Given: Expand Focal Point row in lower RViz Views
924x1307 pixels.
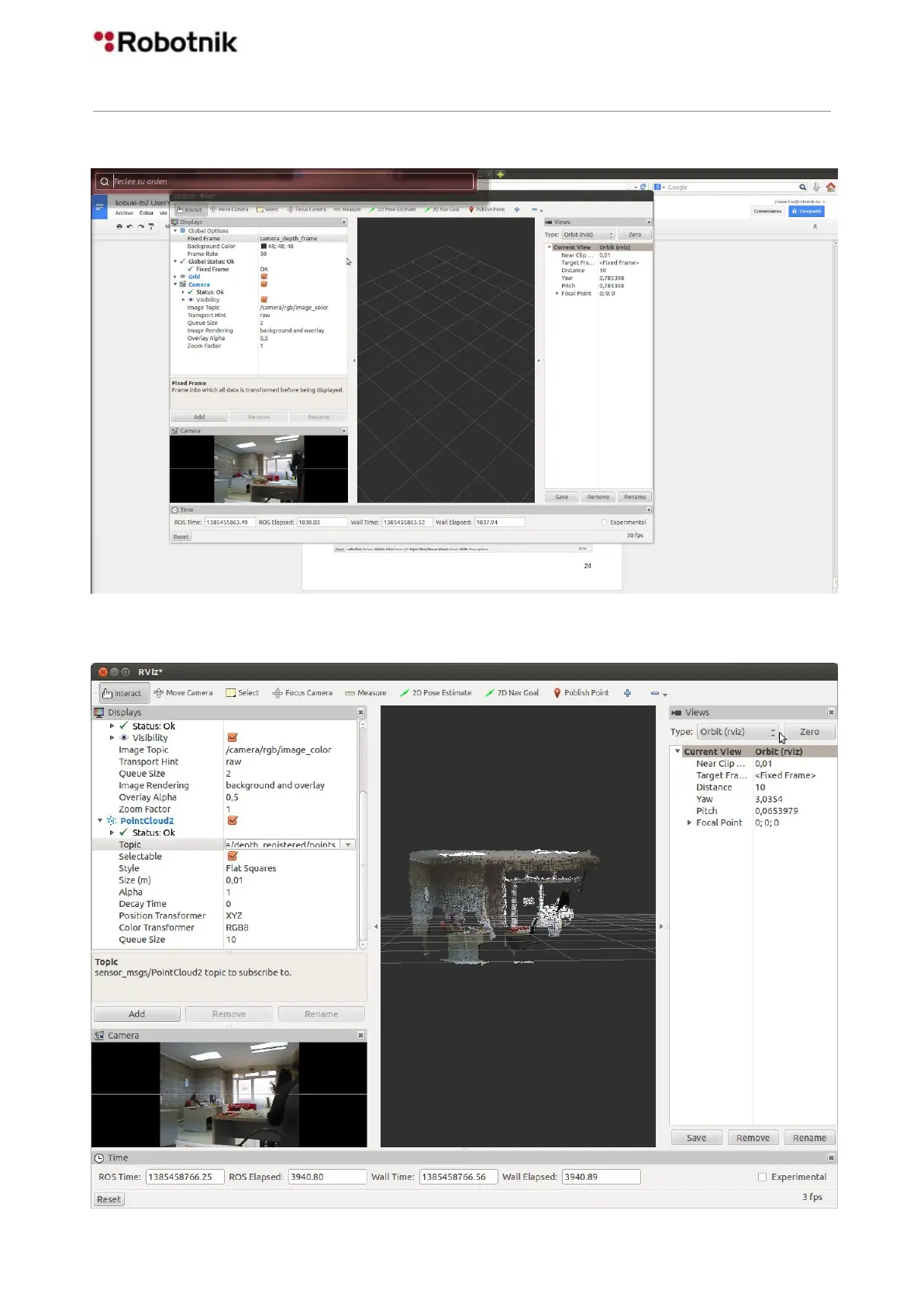Looking at the screenshot, I should pyautogui.click(x=689, y=822).
